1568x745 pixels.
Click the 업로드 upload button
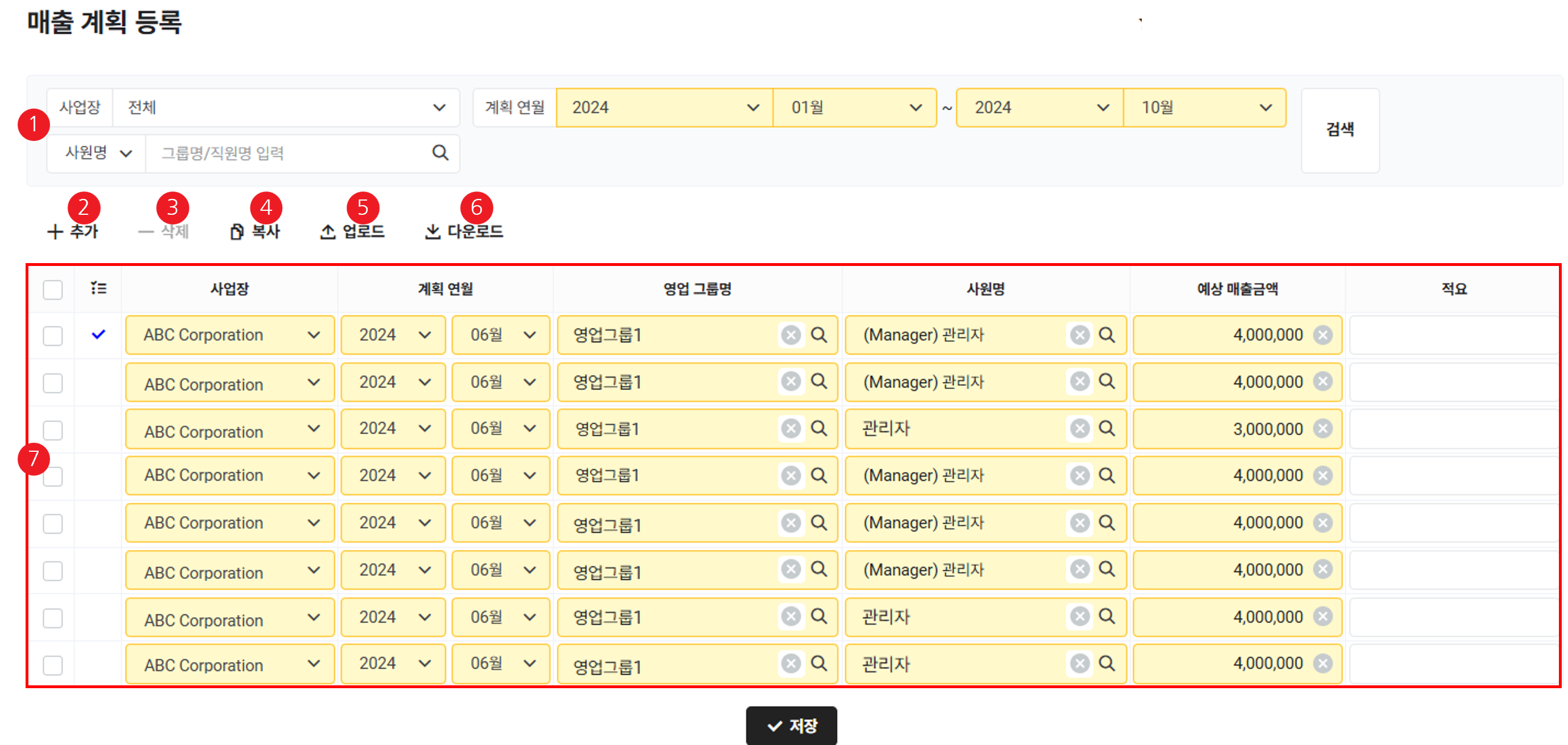coord(352,231)
